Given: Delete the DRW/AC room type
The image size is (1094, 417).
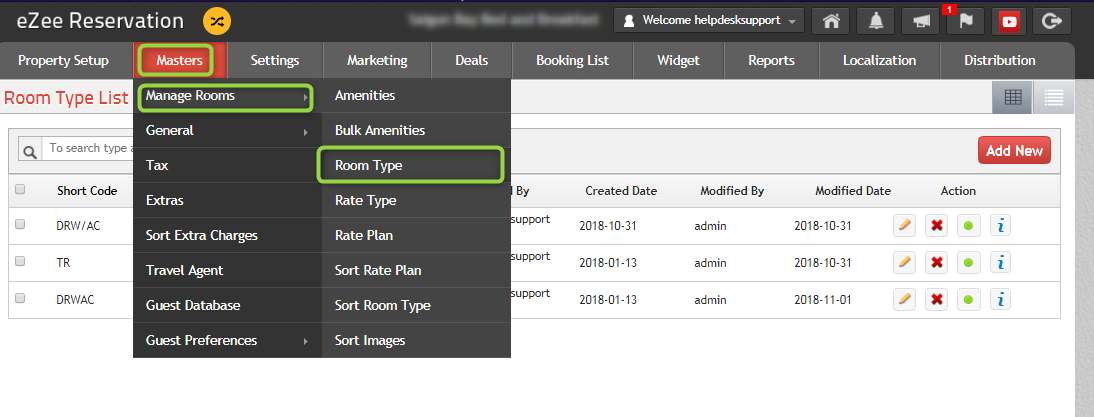Looking at the screenshot, I should pyautogui.click(x=937, y=225).
